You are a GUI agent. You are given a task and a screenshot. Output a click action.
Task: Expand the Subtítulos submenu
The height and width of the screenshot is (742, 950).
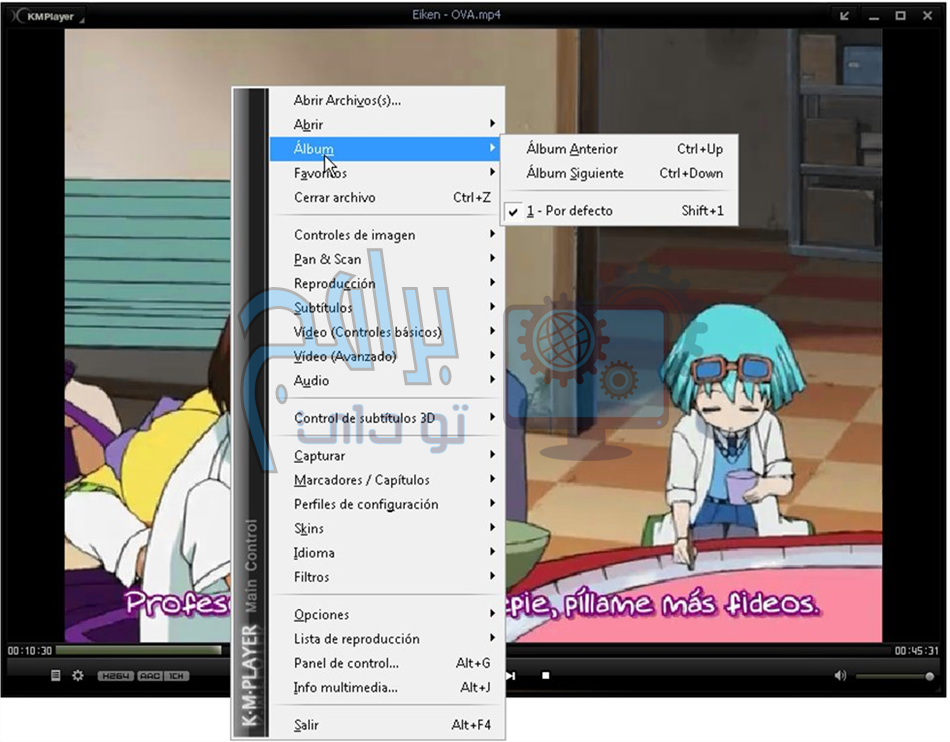323,308
